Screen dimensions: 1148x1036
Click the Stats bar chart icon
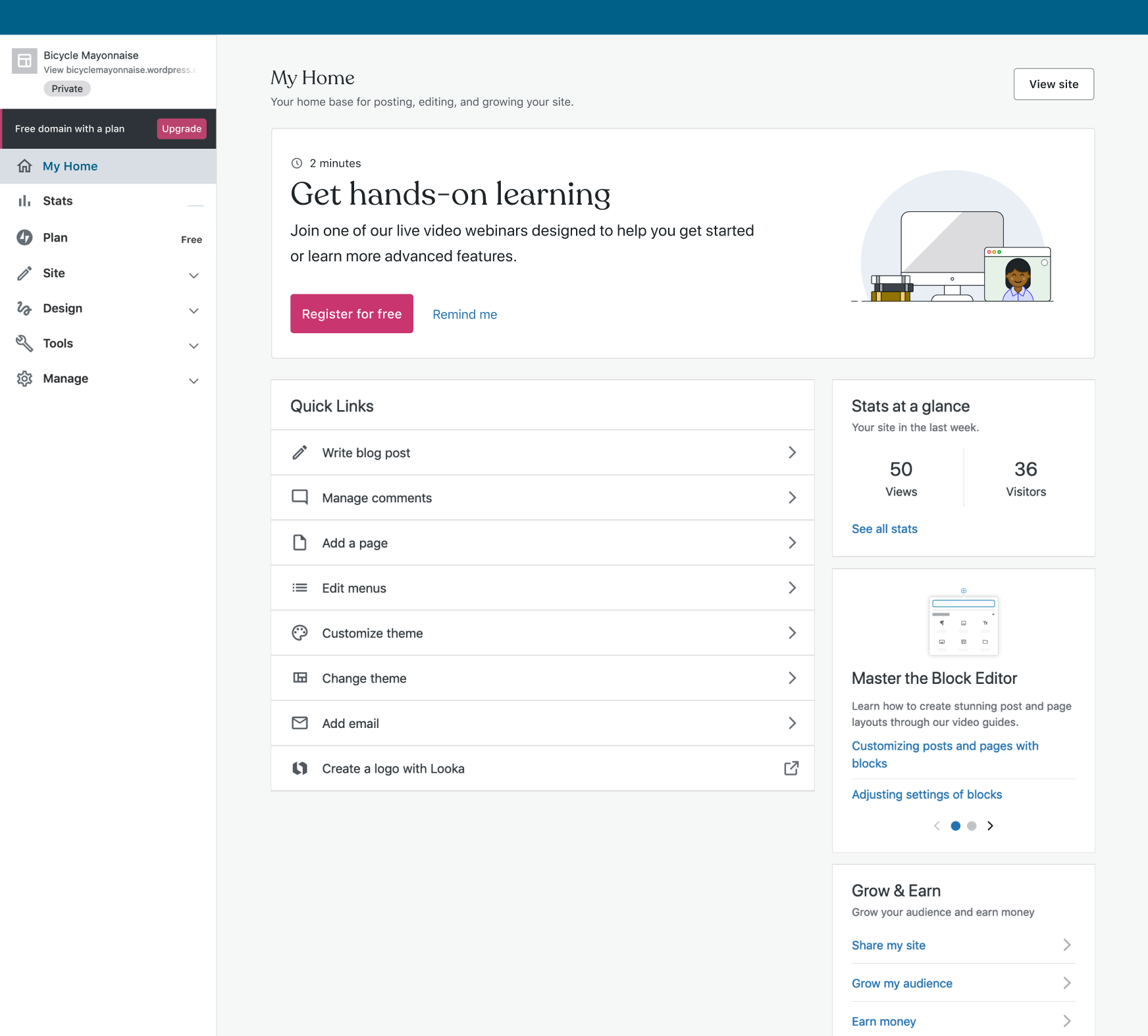click(x=24, y=201)
